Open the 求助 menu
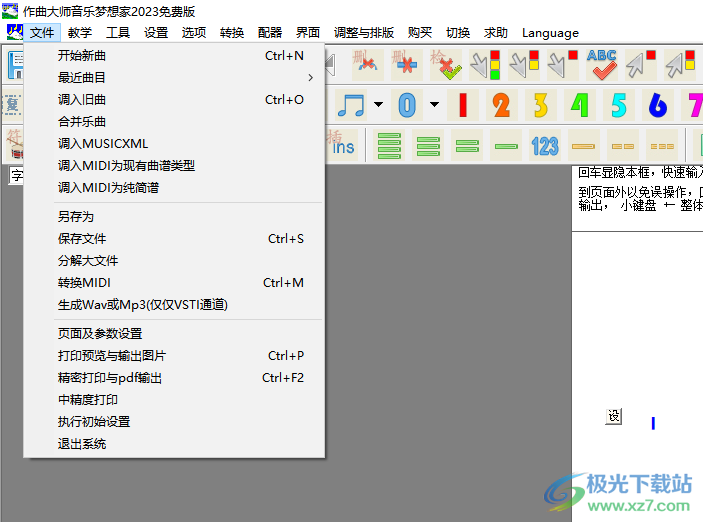 pos(496,33)
